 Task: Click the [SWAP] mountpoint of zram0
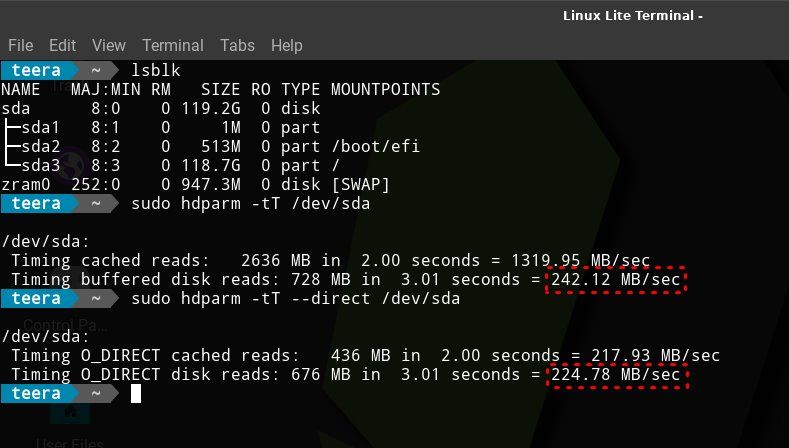click(360, 185)
